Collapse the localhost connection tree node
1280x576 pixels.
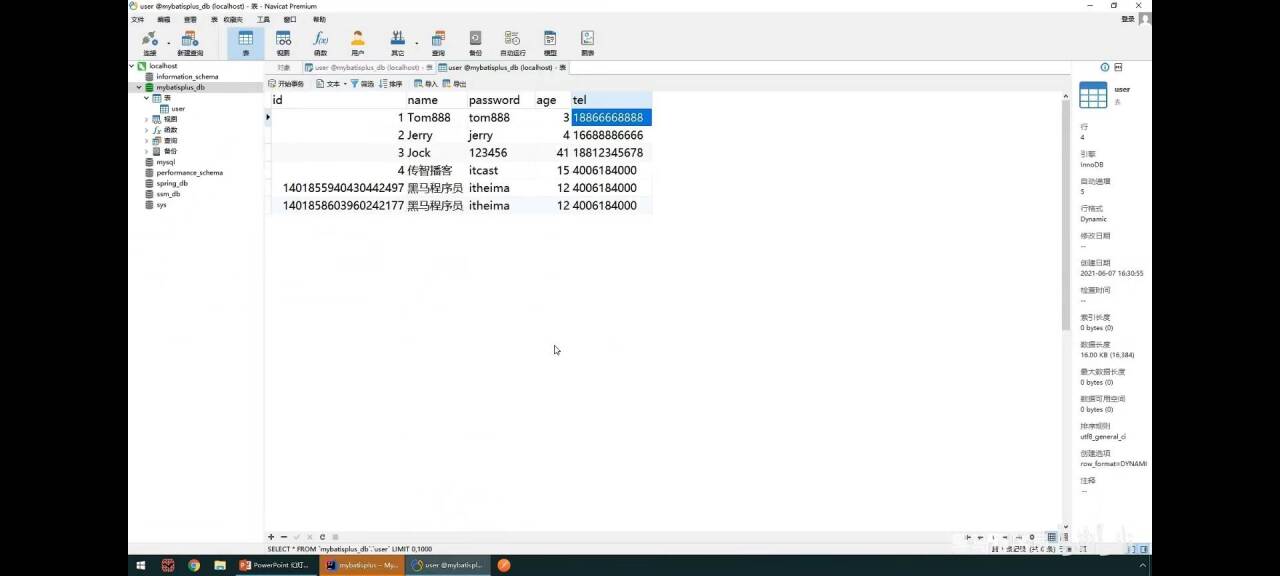point(131,66)
